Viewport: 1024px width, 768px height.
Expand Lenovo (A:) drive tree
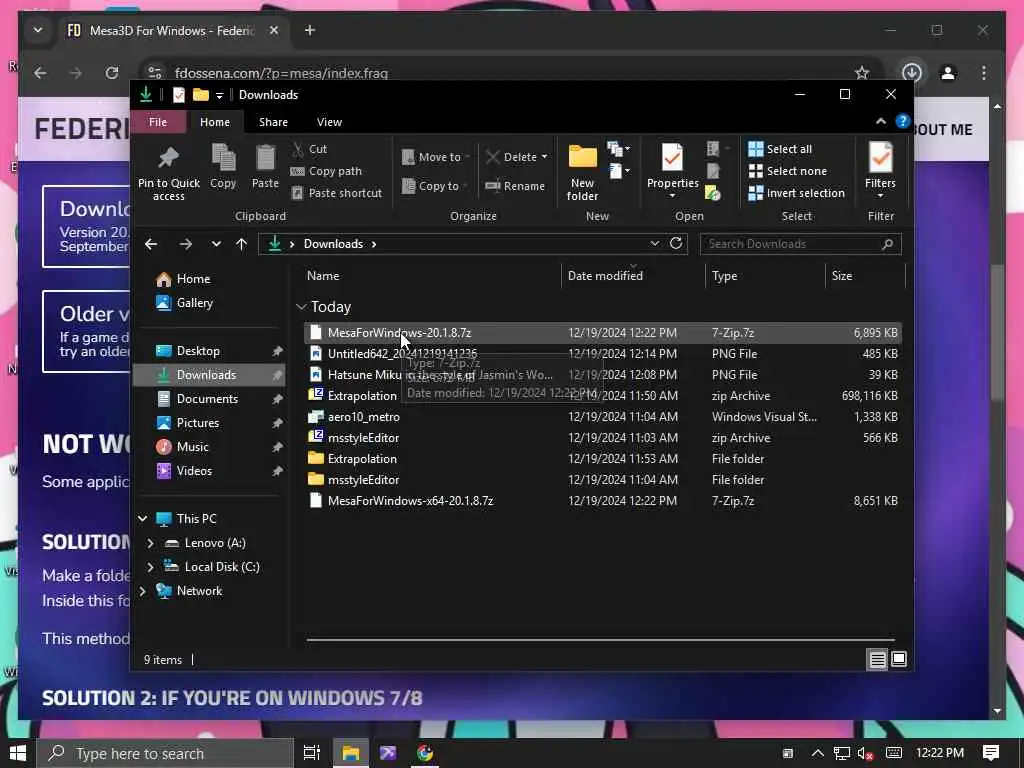click(150, 543)
